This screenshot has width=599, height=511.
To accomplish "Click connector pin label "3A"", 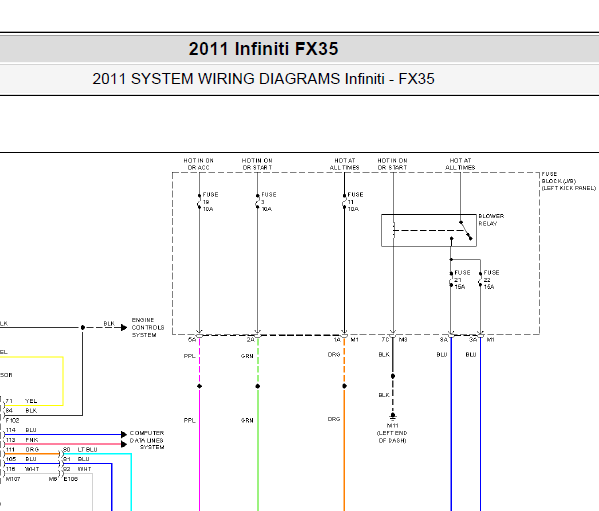I will [473, 340].
